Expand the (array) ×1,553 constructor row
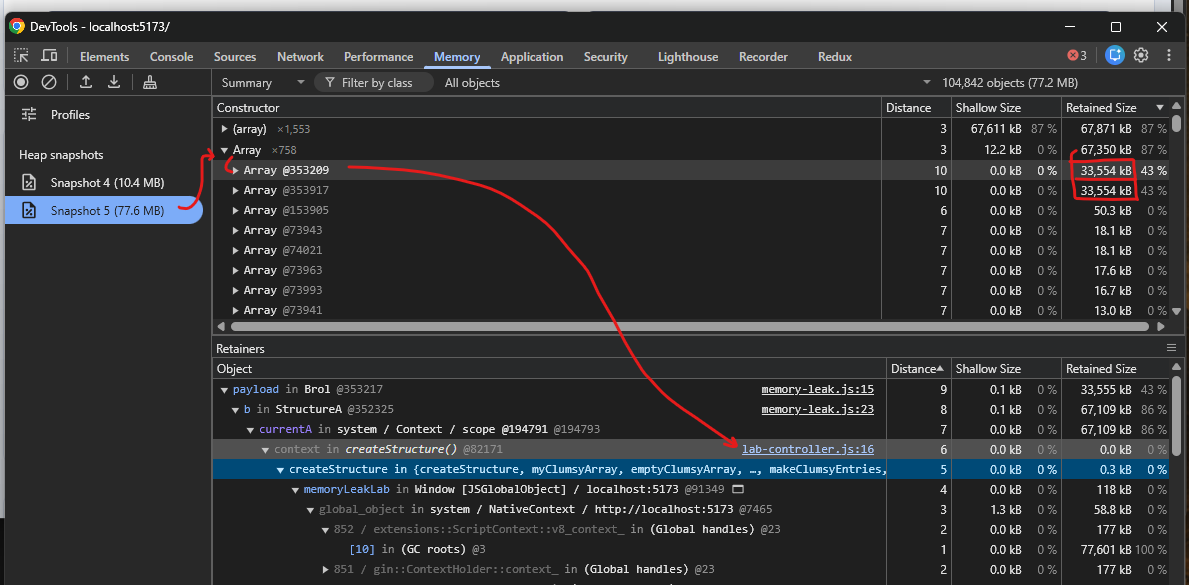Image resolution: width=1189 pixels, height=585 pixels. pyautogui.click(x=224, y=129)
